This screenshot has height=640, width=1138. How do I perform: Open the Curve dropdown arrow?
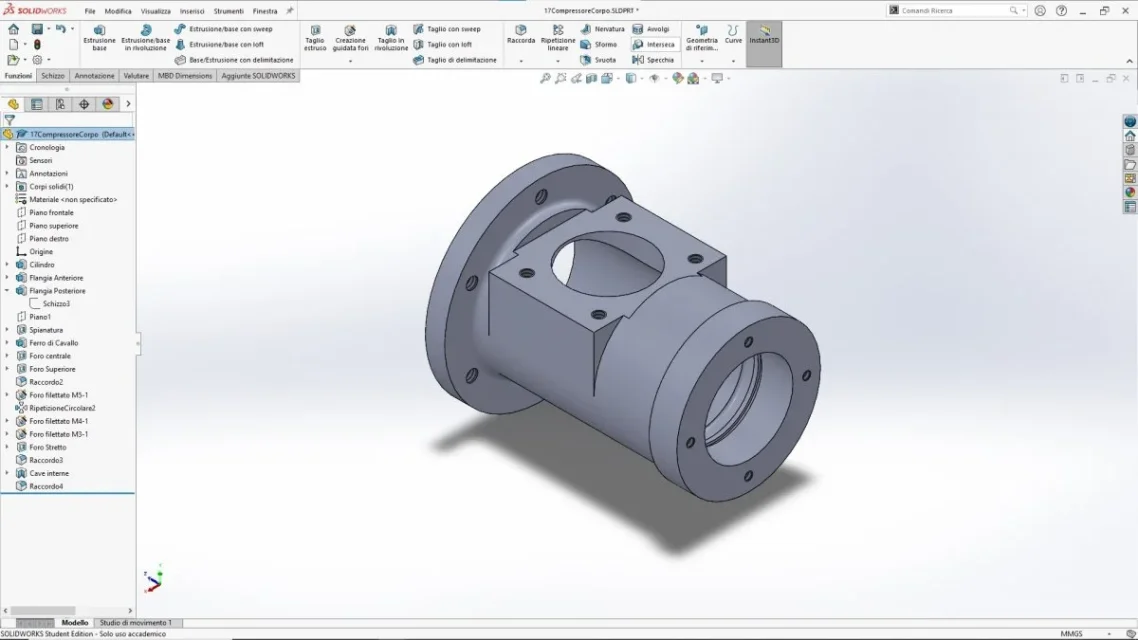[x=733, y=61]
